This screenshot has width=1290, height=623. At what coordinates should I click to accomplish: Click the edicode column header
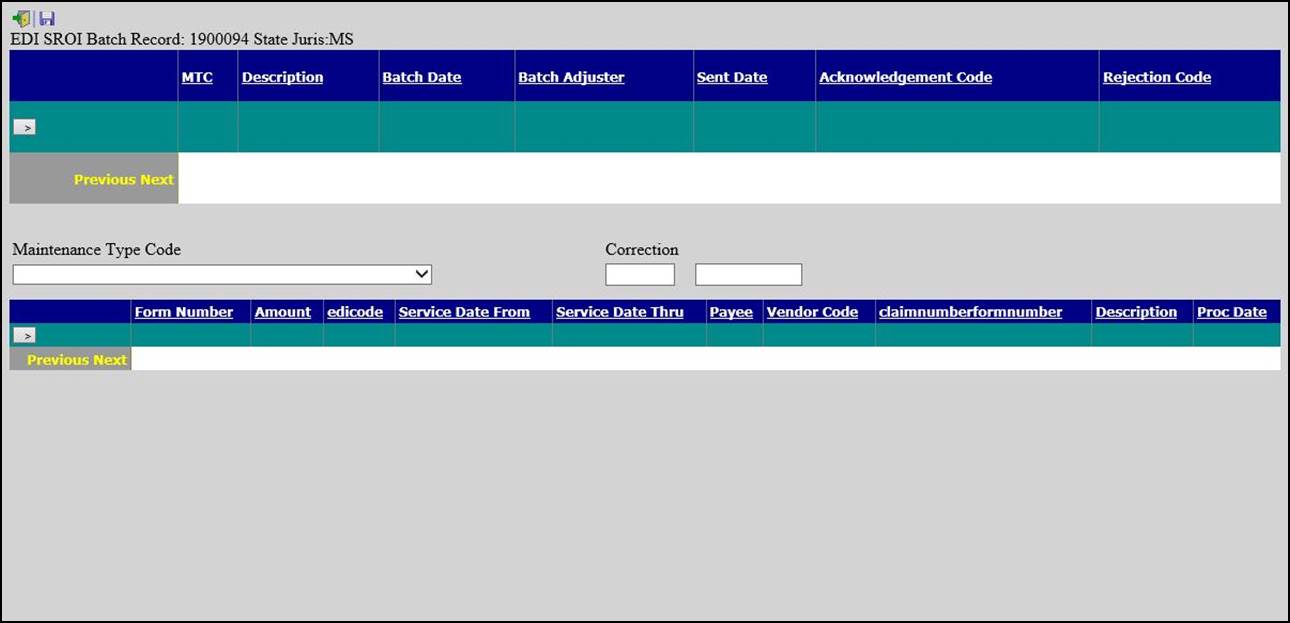[355, 312]
